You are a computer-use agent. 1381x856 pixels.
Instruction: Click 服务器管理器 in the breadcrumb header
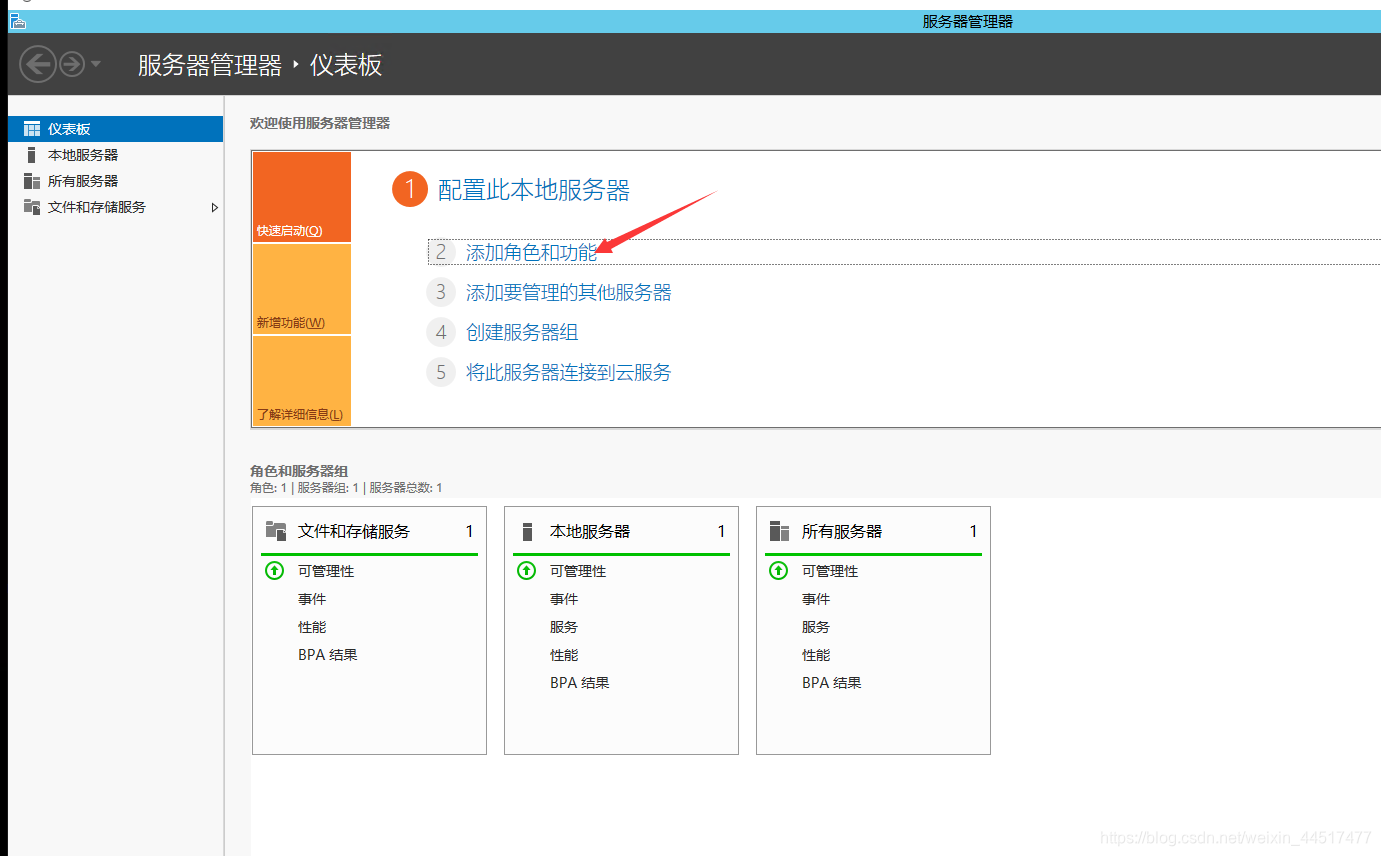(x=210, y=65)
